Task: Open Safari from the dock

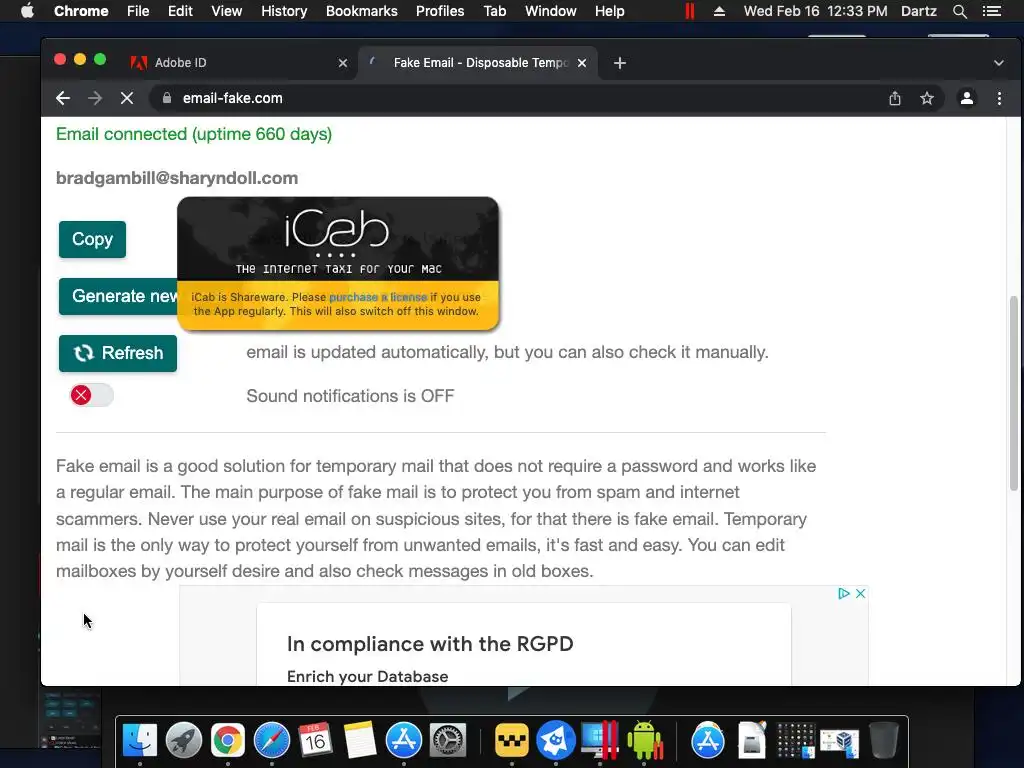Action: pyautogui.click(x=272, y=741)
